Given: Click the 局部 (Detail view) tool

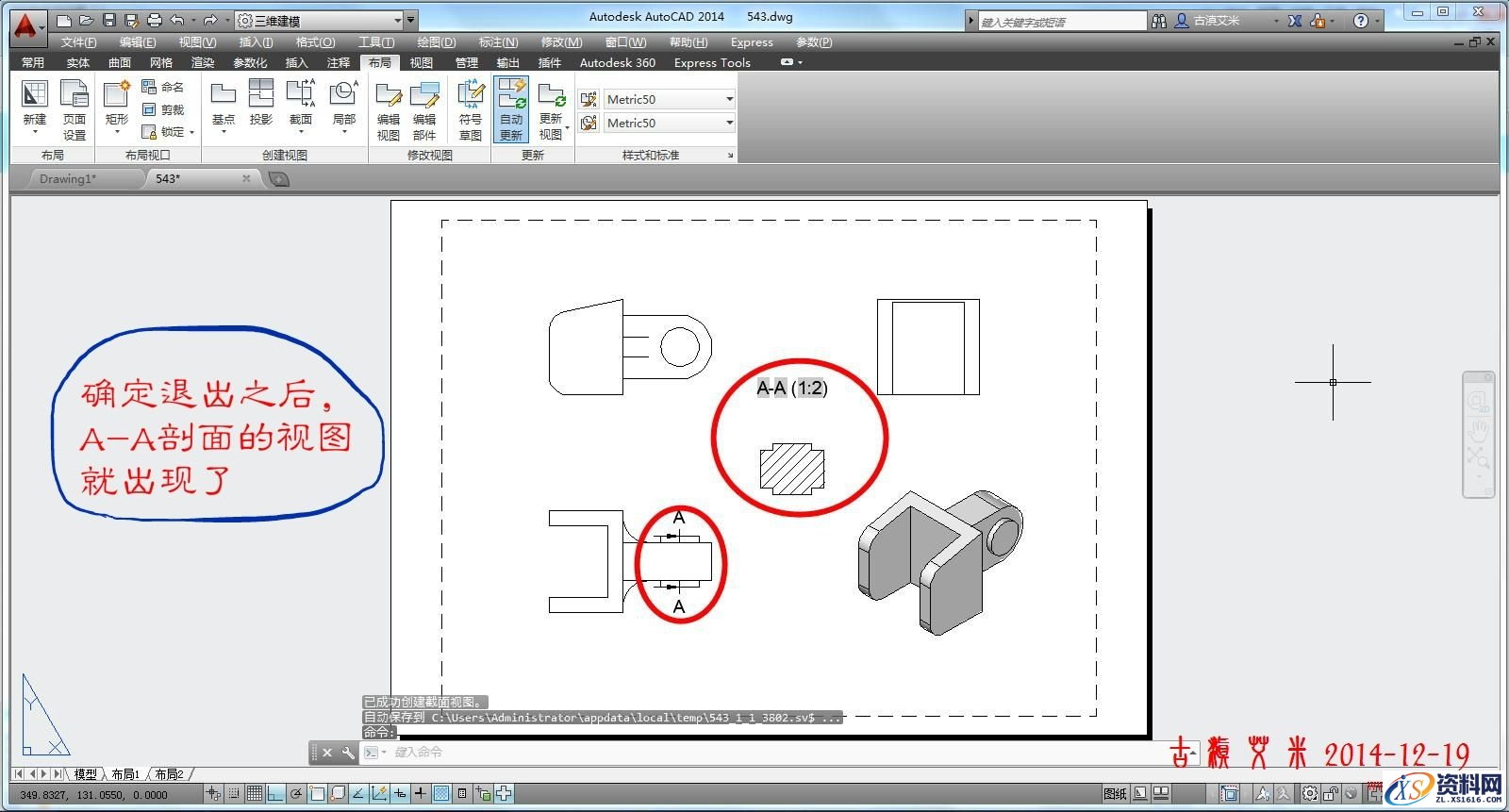Looking at the screenshot, I should 343,102.
